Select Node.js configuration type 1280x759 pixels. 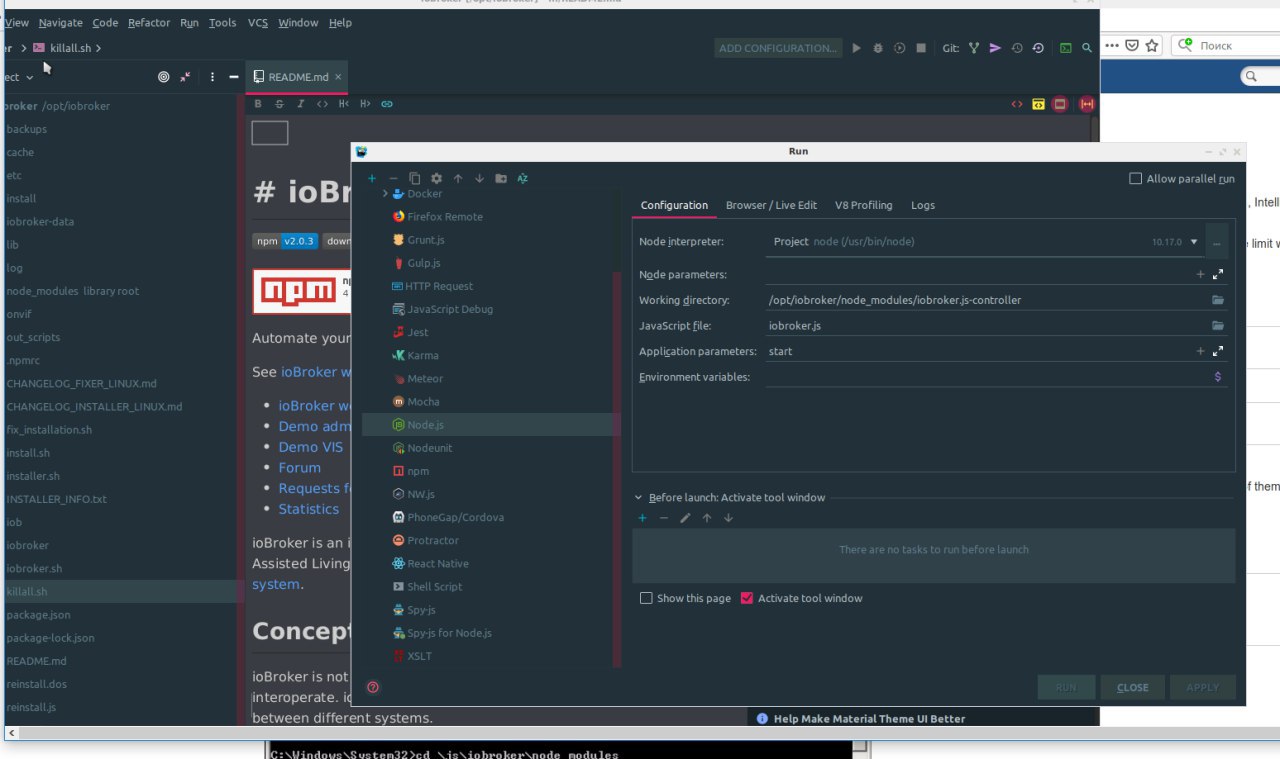490,425
